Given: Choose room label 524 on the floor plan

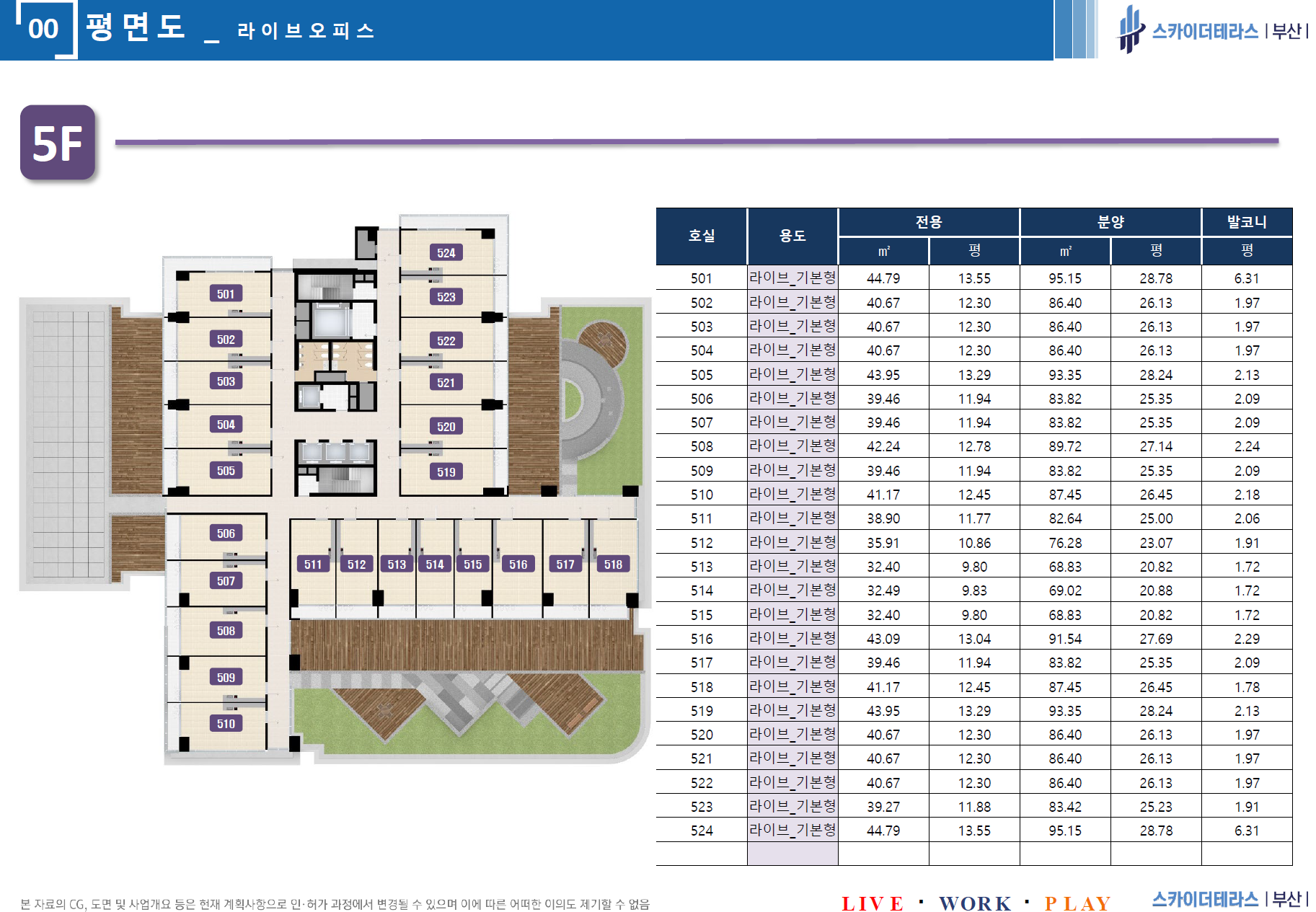Looking at the screenshot, I should point(446,252).
